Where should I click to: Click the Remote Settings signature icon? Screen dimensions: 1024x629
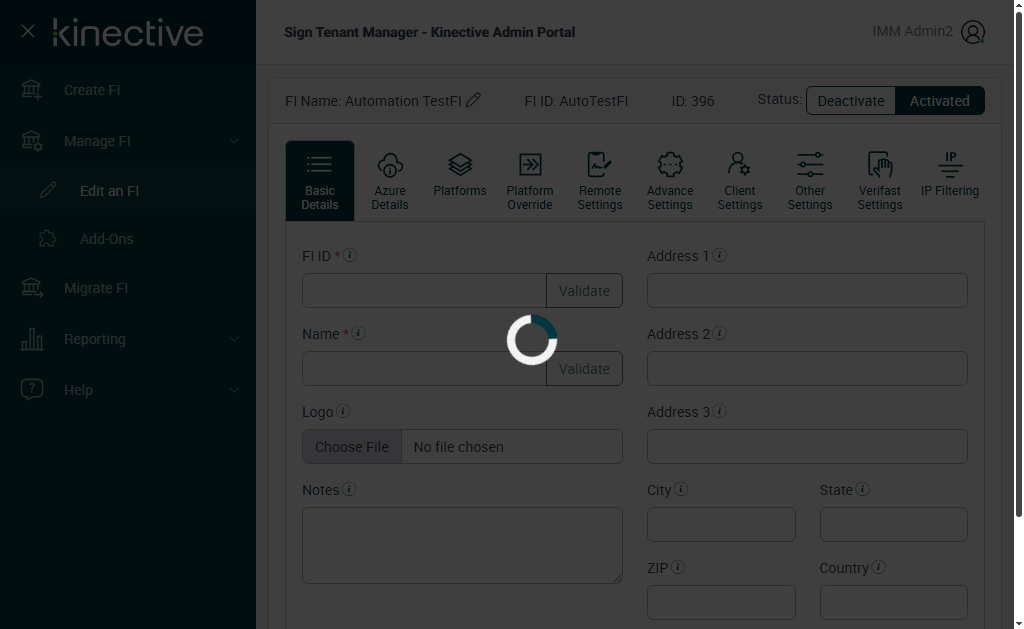[x=600, y=165]
